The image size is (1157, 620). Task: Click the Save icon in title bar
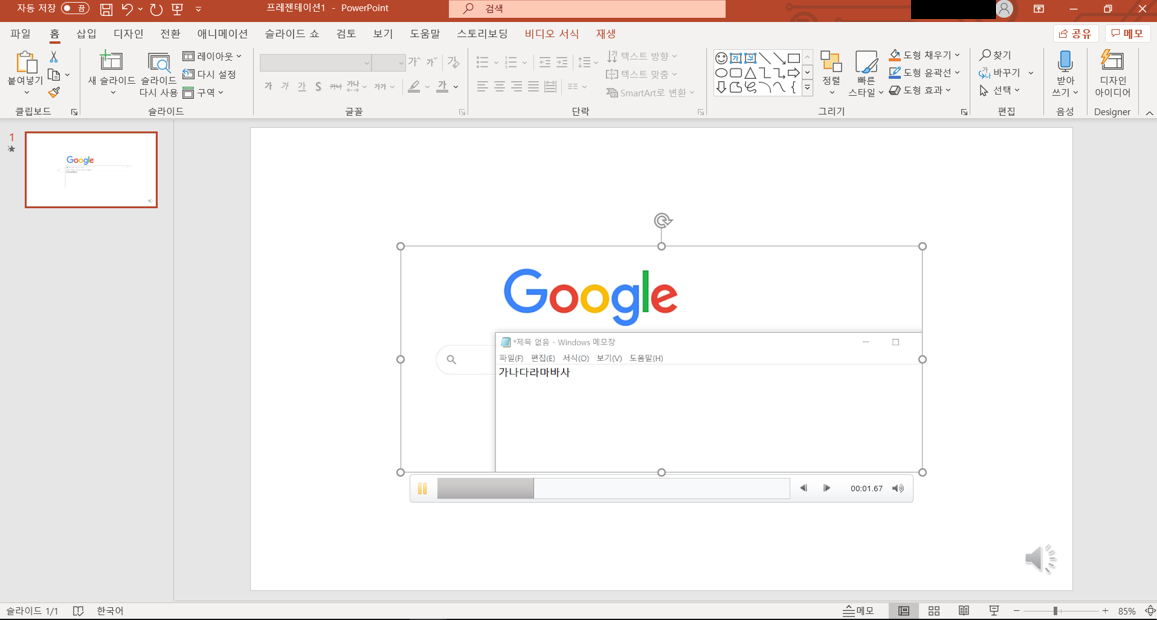point(106,10)
